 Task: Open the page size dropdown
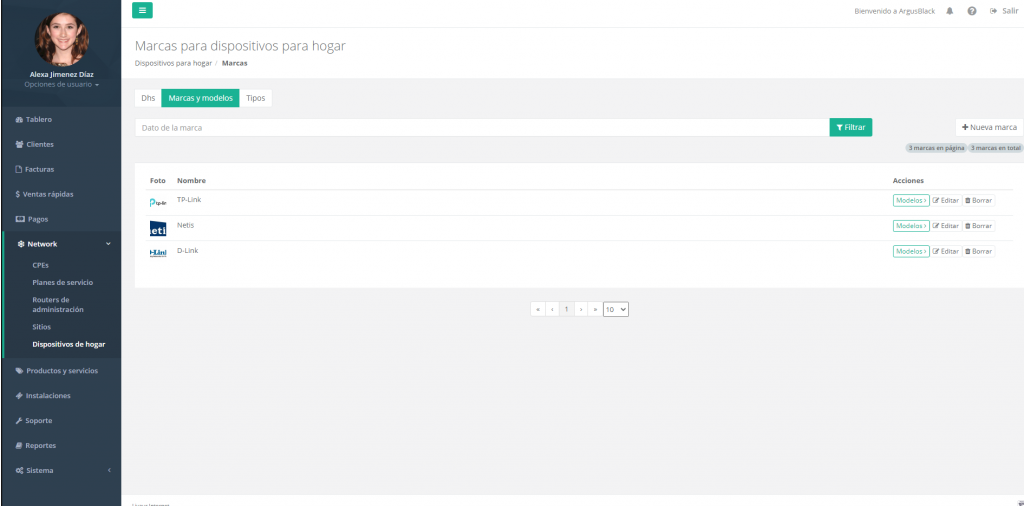(616, 309)
